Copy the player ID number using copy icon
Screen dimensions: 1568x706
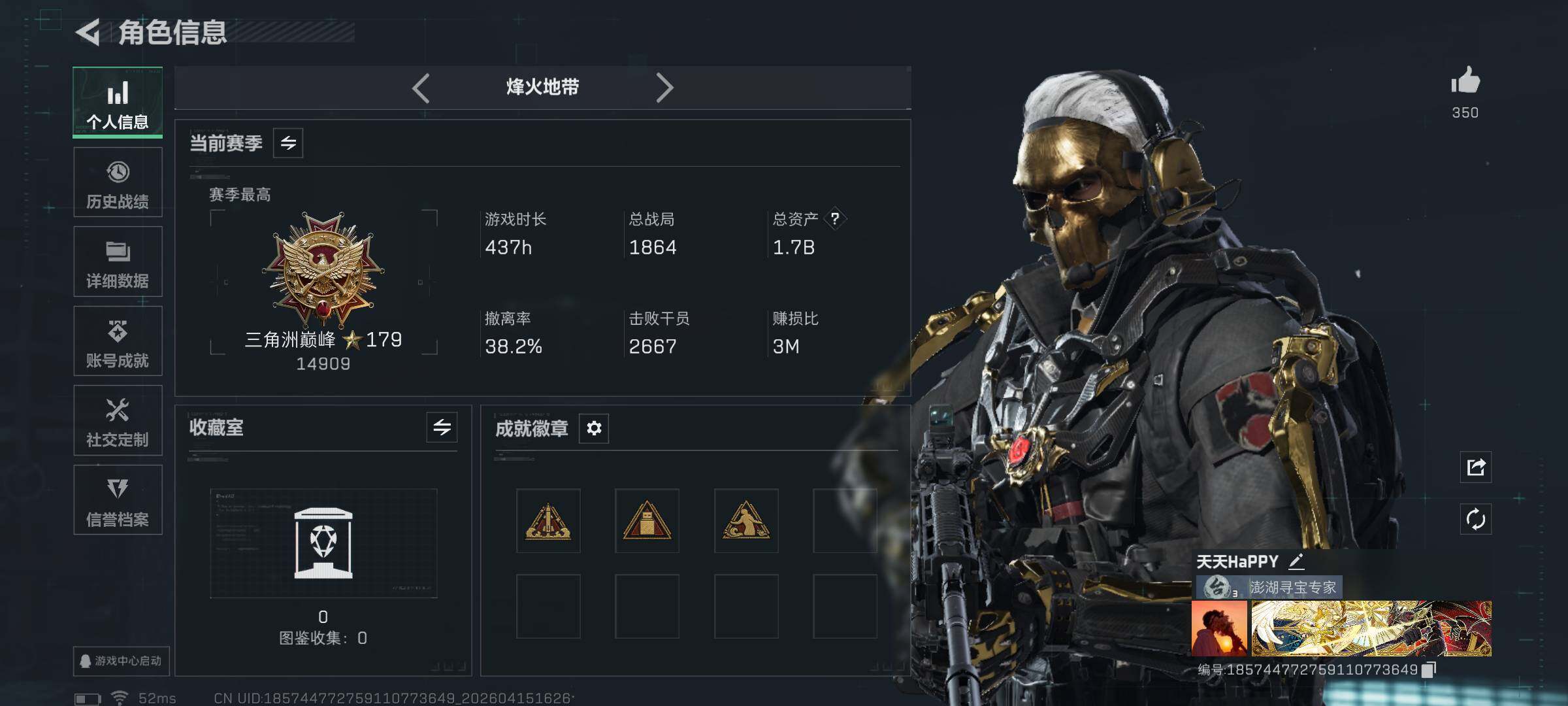coord(1428,669)
